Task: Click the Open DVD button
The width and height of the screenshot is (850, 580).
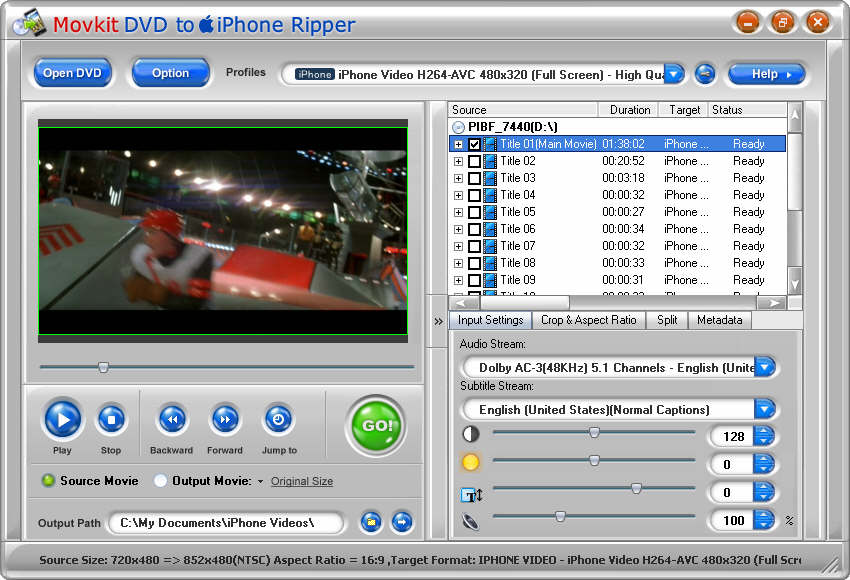Action: (73, 73)
